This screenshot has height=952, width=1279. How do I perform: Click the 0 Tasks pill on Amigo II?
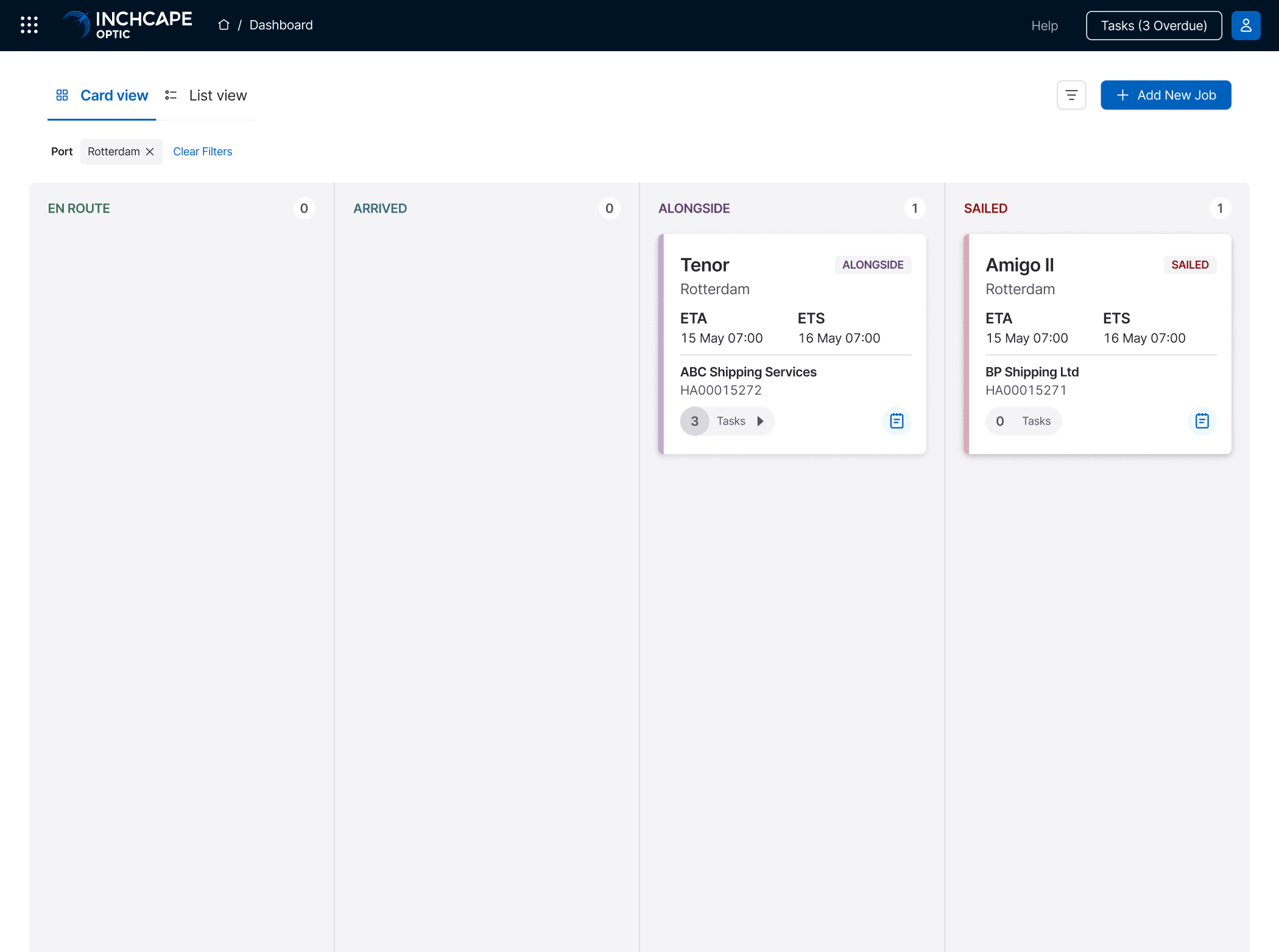pos(1024,421)
